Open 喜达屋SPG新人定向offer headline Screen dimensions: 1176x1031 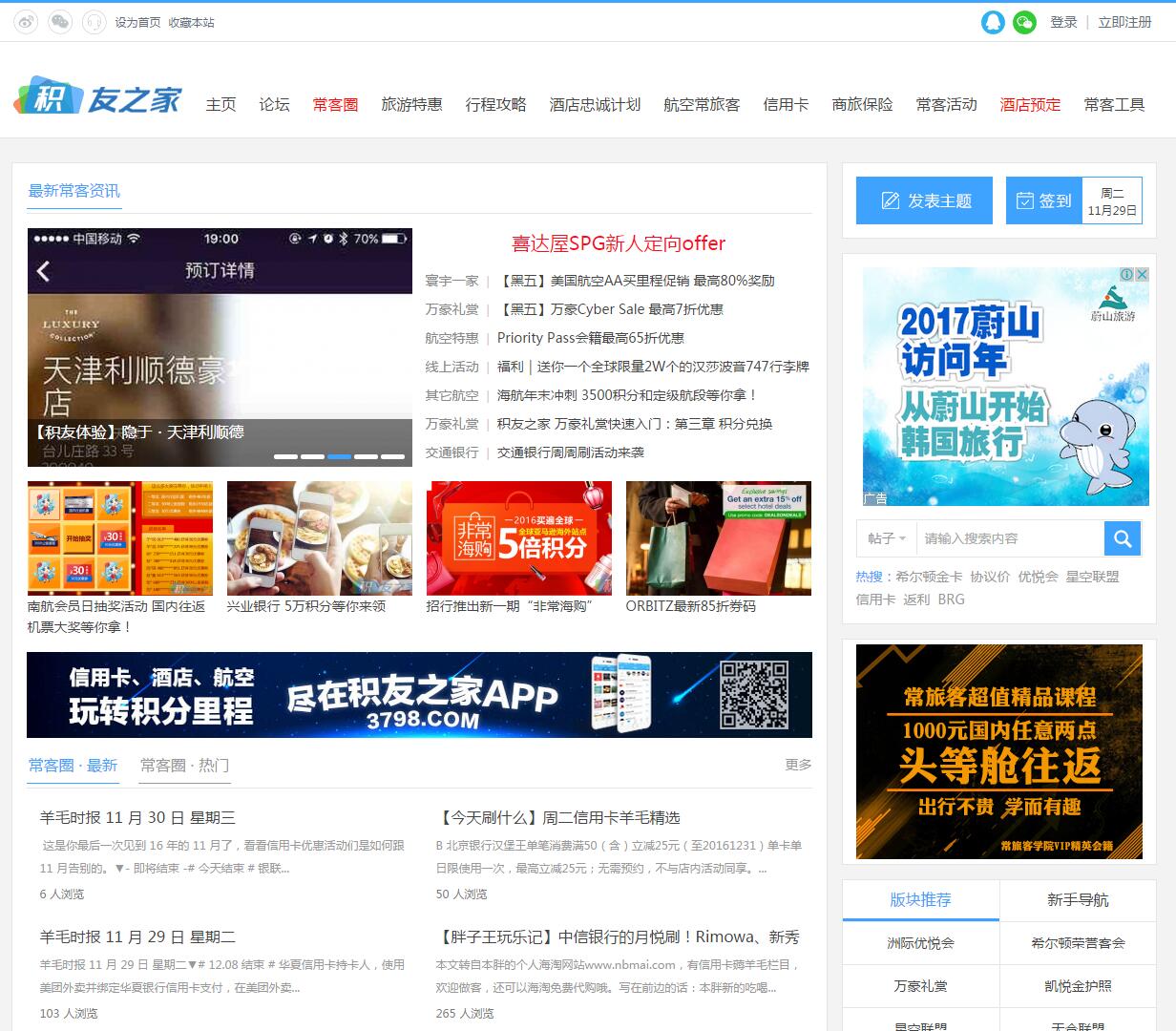(x=619, y=243)
